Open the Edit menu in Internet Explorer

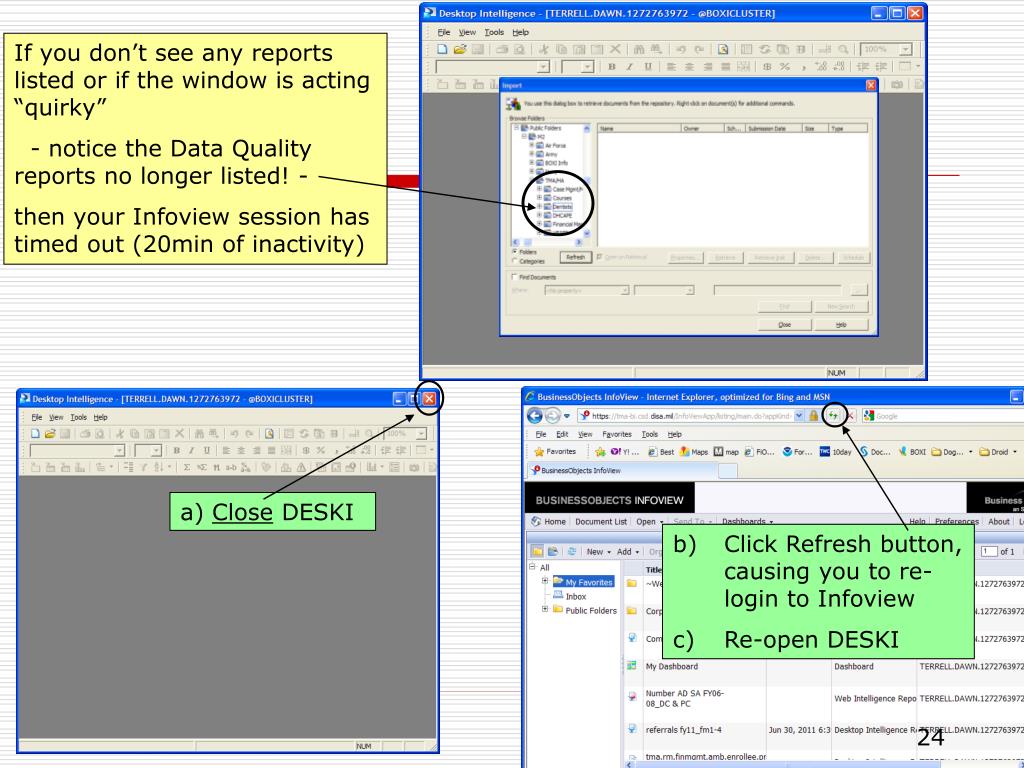(562, 434)
